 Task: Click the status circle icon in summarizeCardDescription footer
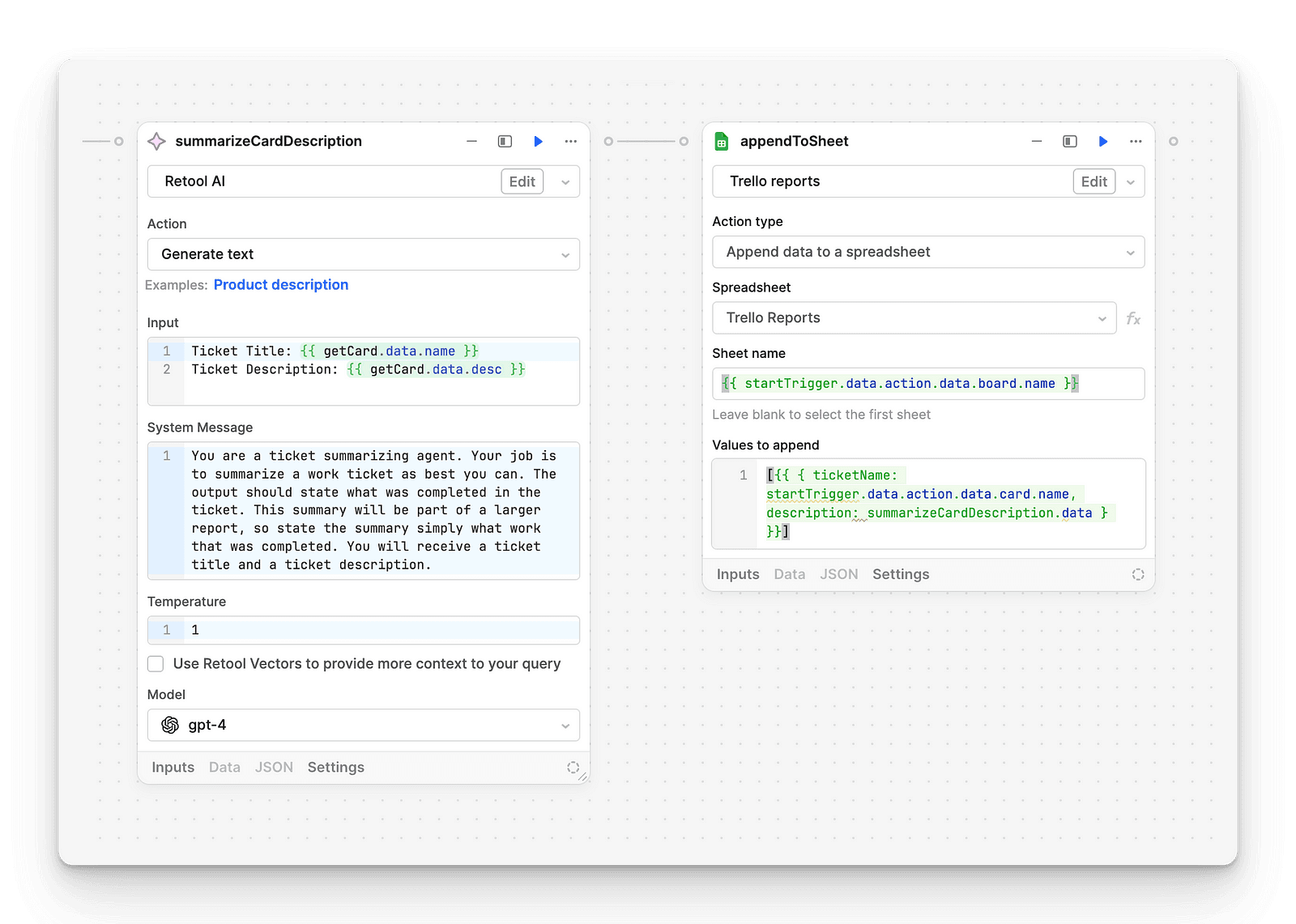click(x=573, y=768)
